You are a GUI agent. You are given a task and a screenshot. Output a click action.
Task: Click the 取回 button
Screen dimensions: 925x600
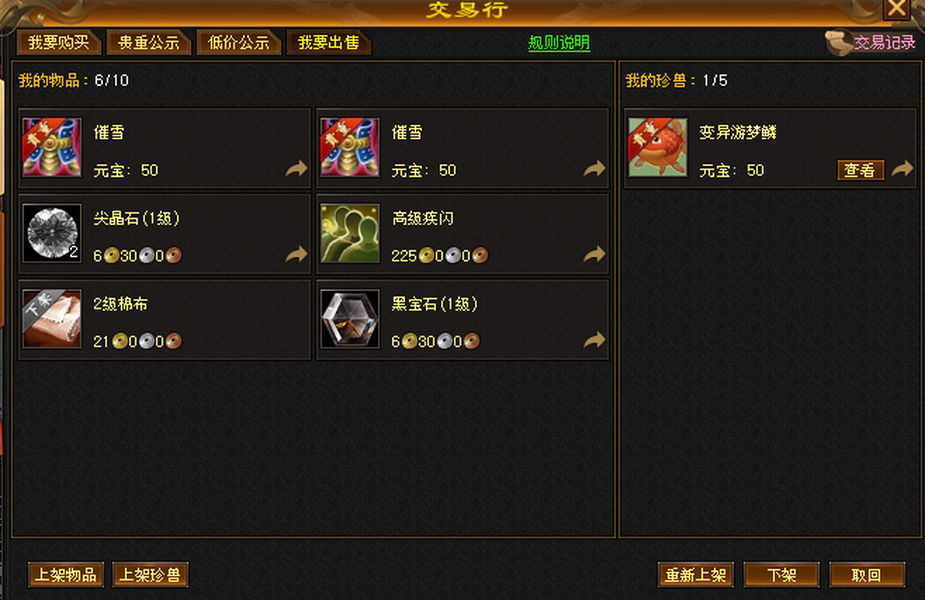(867, 575)
